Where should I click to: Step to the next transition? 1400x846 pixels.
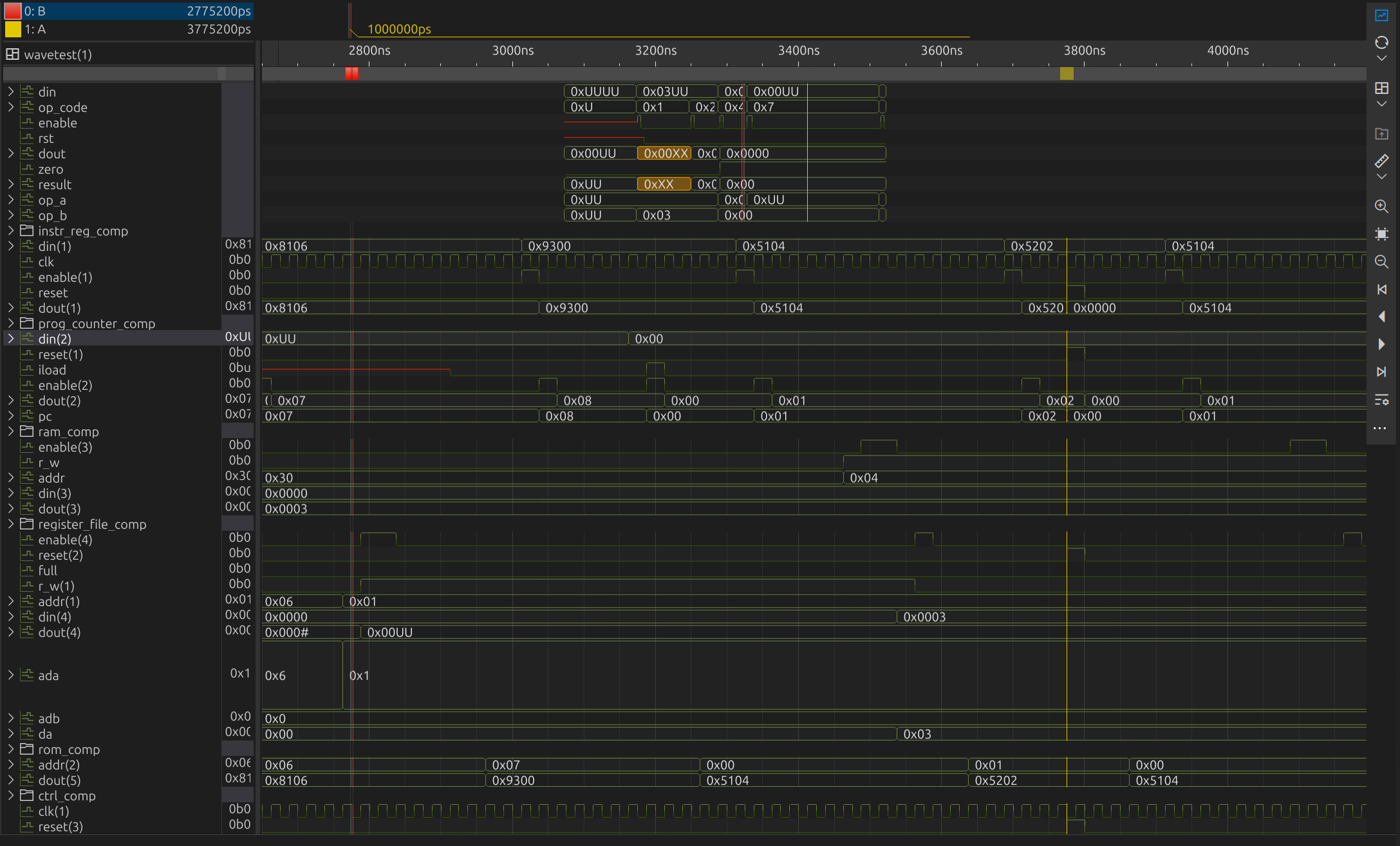(1381, 344)
